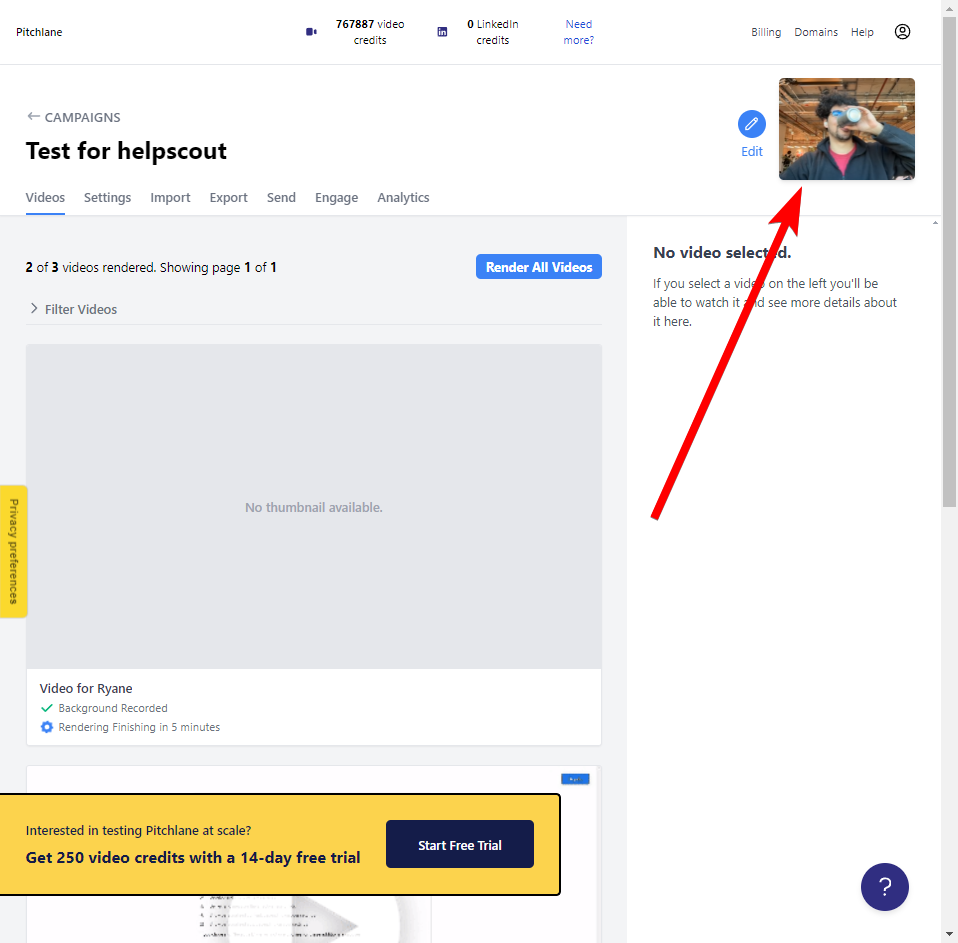Click the page vertical scrollbar thumb
The image size is (958, 943).
click(x=949, y=261)
